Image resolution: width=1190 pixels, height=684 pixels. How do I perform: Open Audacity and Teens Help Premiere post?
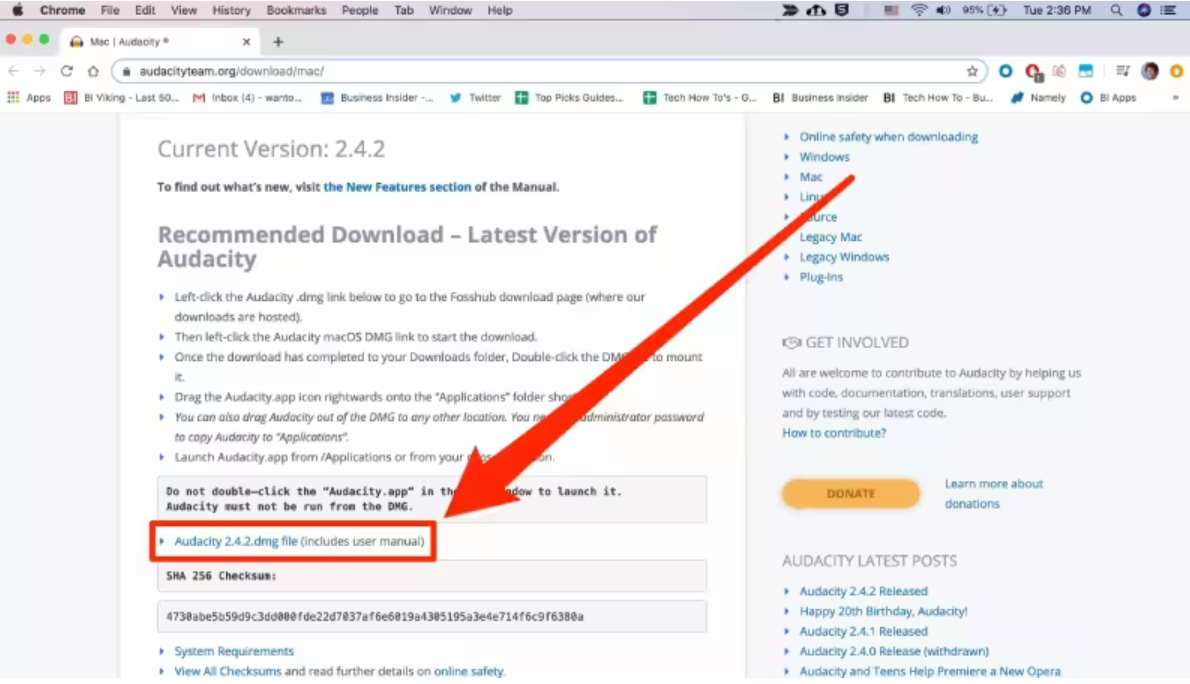click(930, 671)
